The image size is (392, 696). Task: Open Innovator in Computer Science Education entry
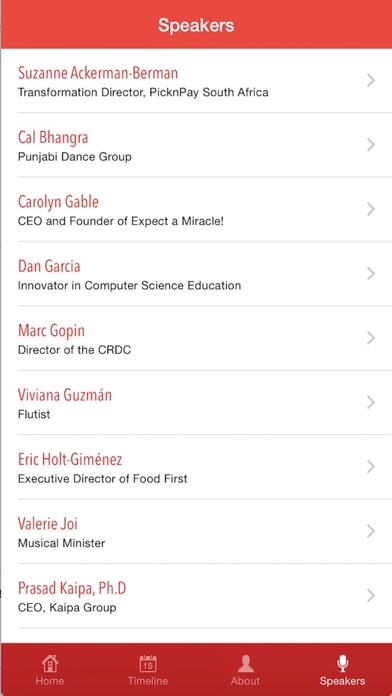[x=129, y=285]
